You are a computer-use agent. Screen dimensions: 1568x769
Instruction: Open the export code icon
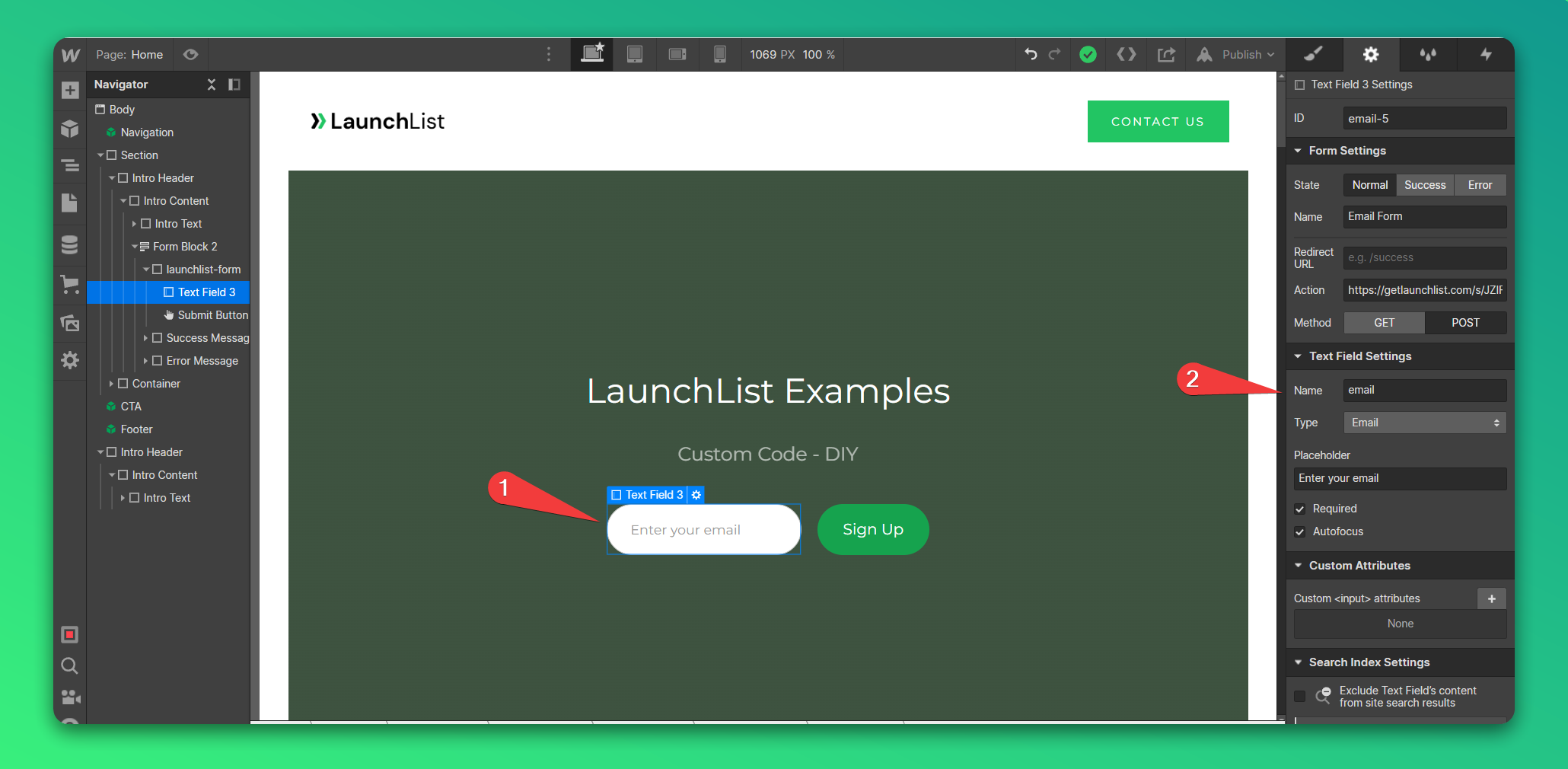tap(1127, 54)
